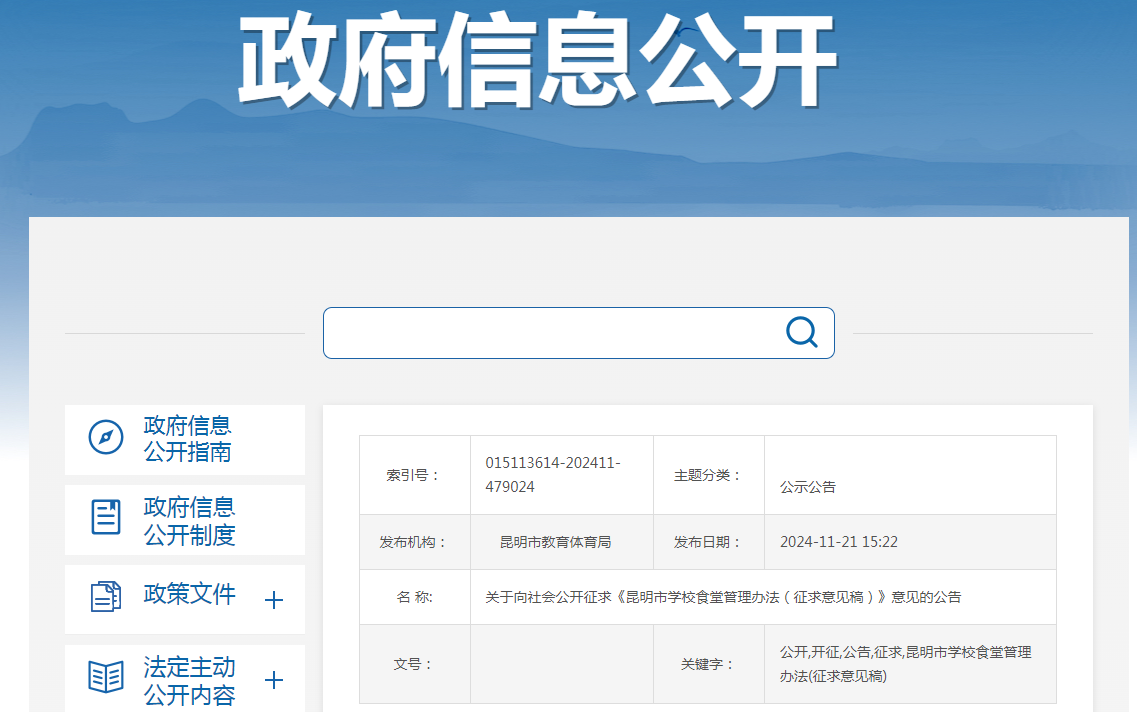This screenshot has height=712, width=1137.
Task: Expand 法定主动公开内容 with its plus sign
Action: click(x=273, y=680)
